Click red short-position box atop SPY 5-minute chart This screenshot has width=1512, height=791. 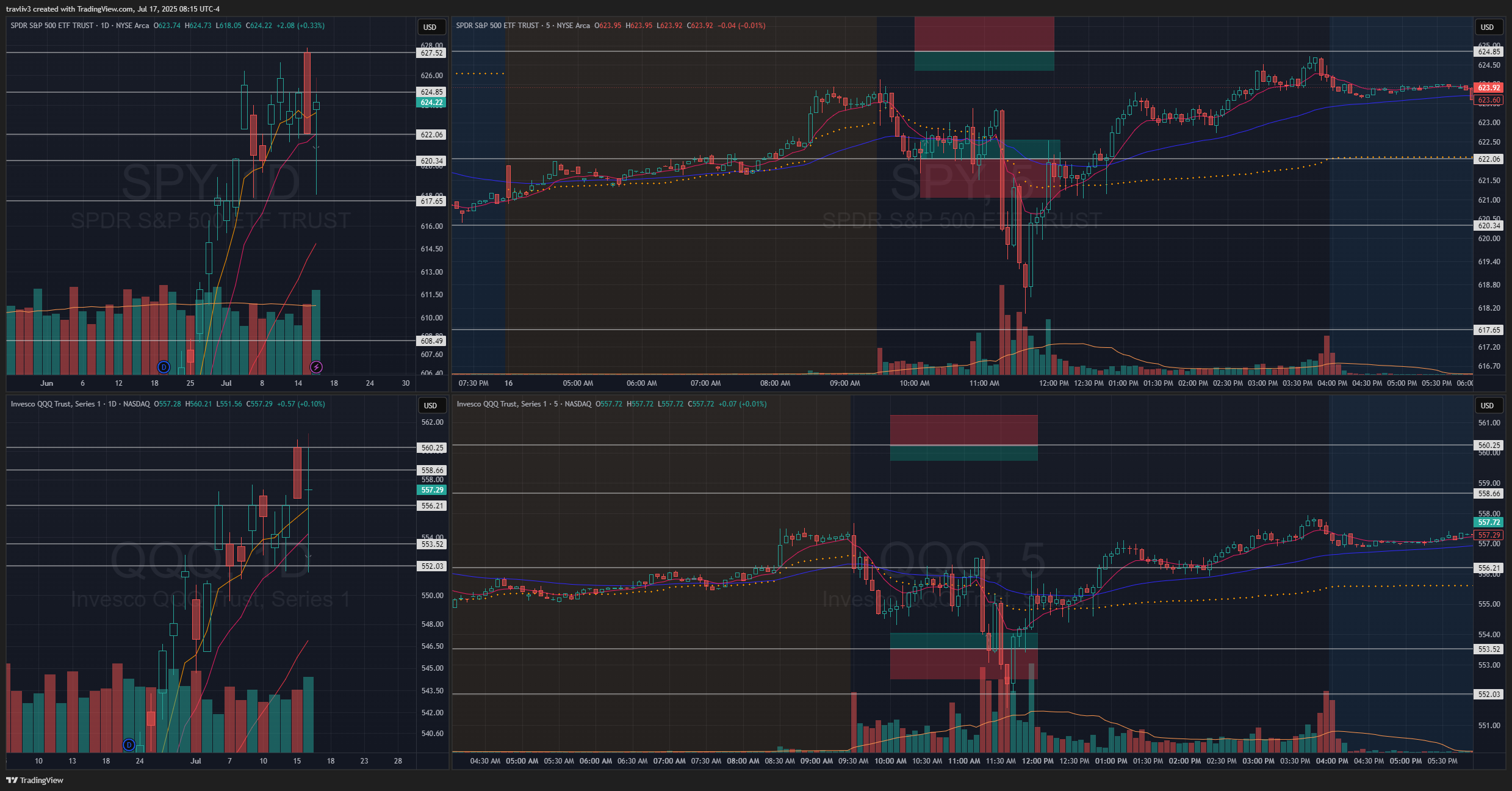coord(984,34)
